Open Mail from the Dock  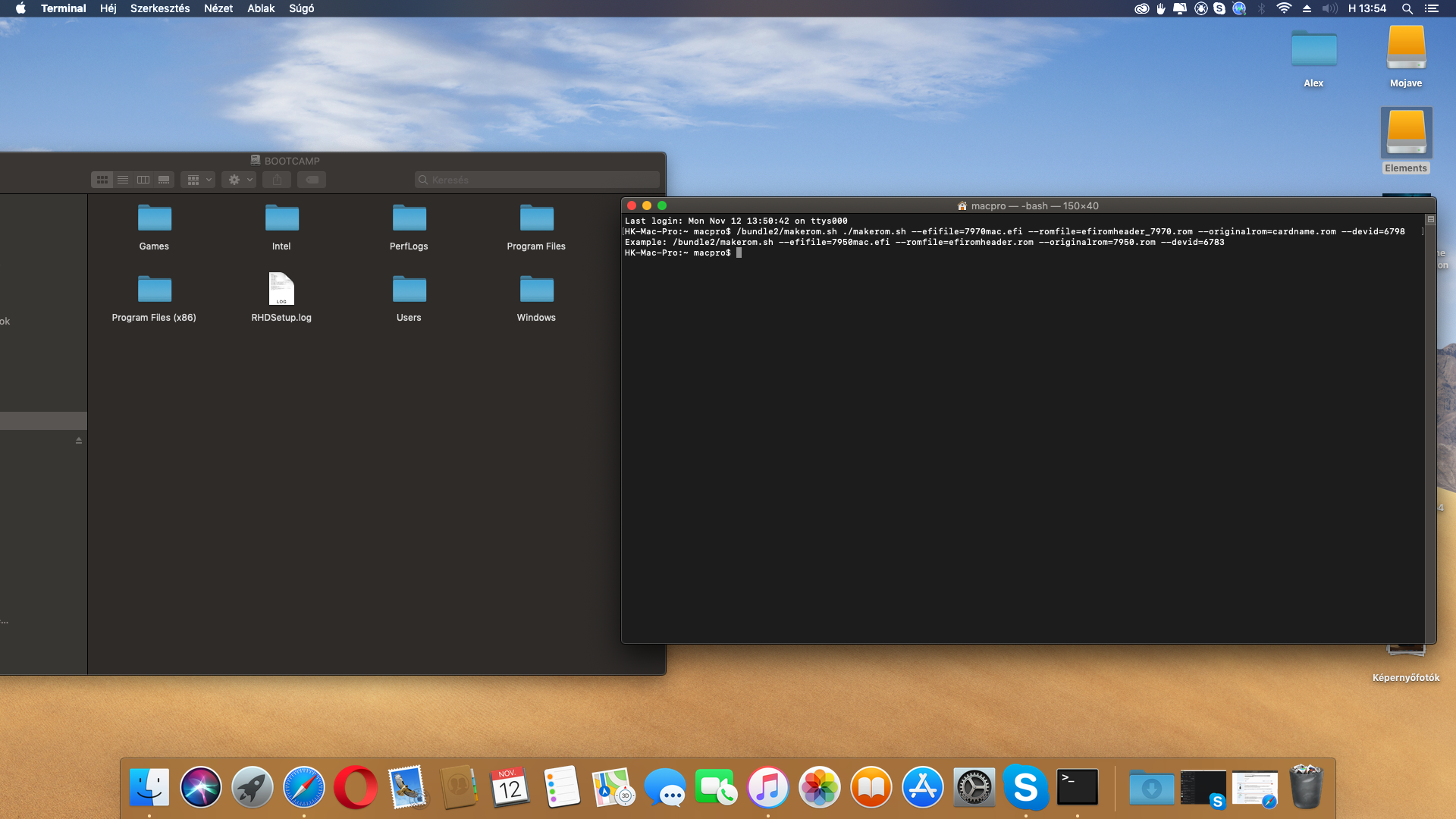point(407,787)
